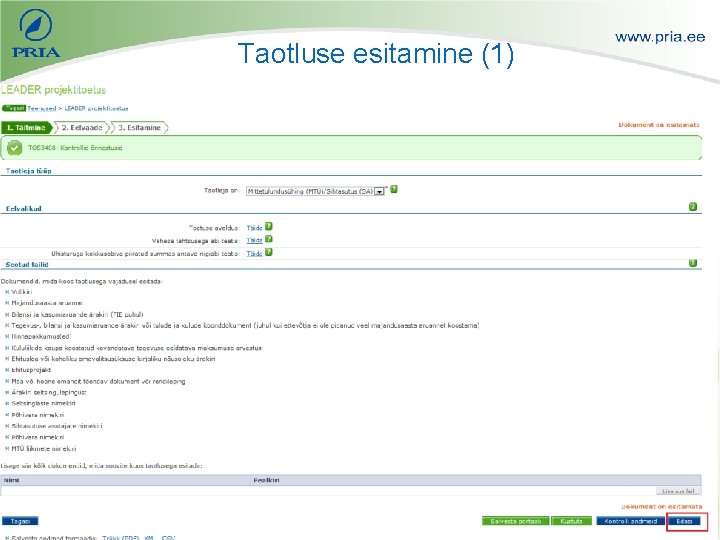
Task: Click Täida link for Ühisturuga kokkusobiva riigiabi teate
Action: [x=254, y=253]
